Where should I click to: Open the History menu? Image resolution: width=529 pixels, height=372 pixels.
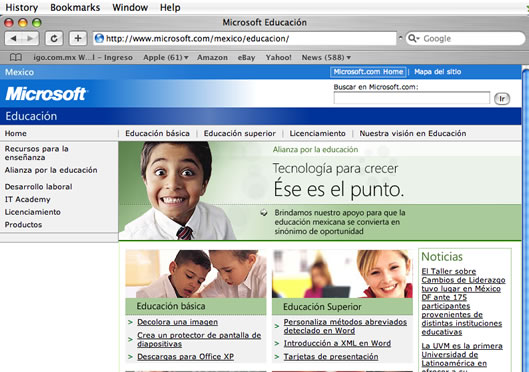coord(22,7)
